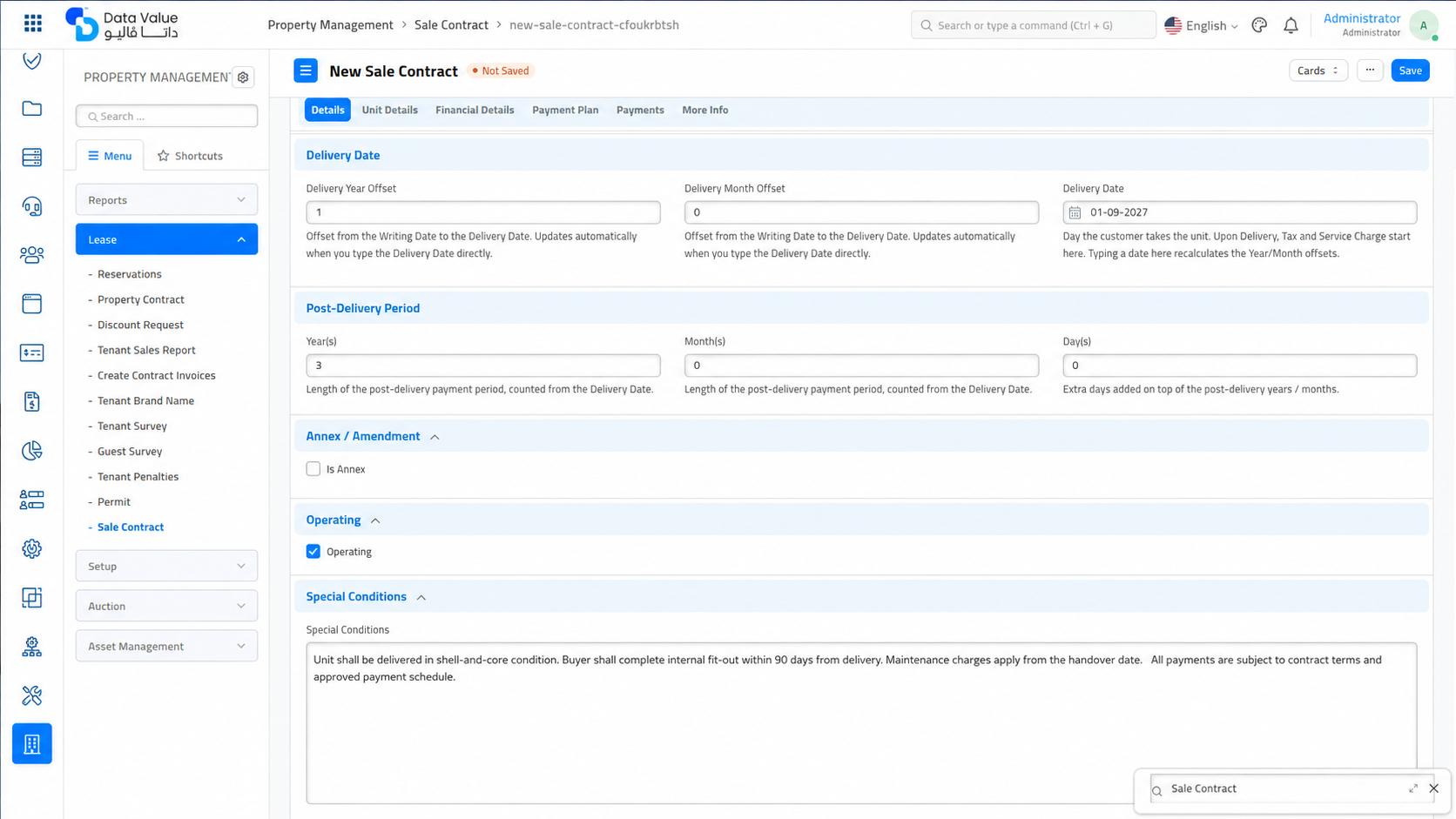The height and width of the screenshot is (819, 1456).
Task: Click the sidebar Search field
Action: tap(166, 116)
